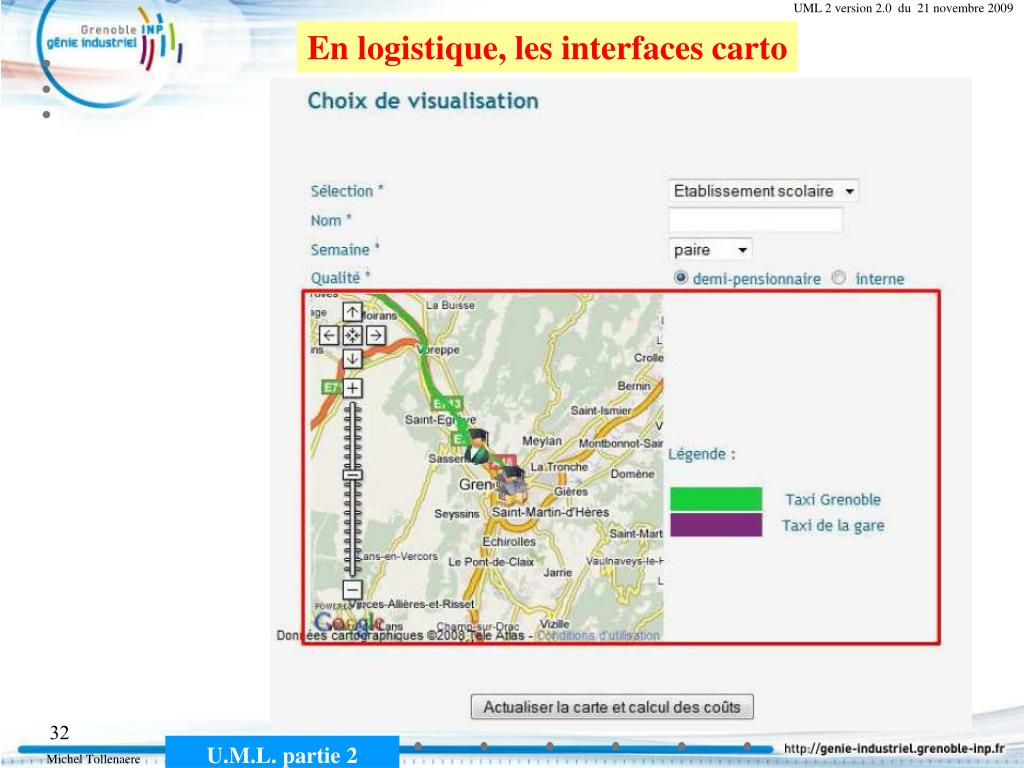1024x768 pixels.
Task: Click the green Taxi Grenoble legend swatch
Action: (716, 499)
